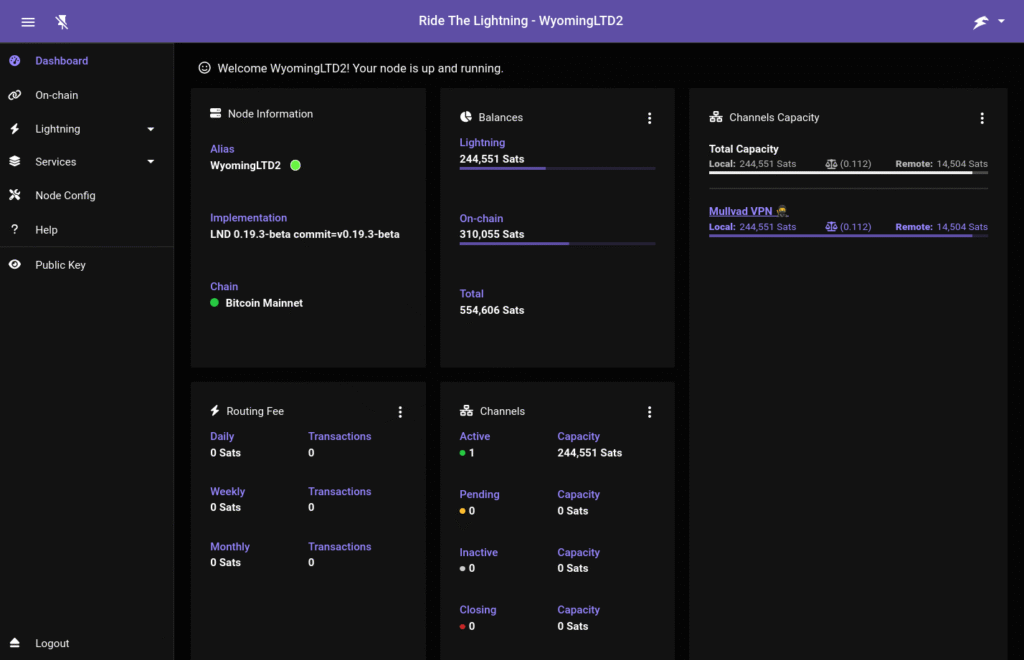
Task: Open the lightning bolt node menu
Action: [x=988, y=22]
